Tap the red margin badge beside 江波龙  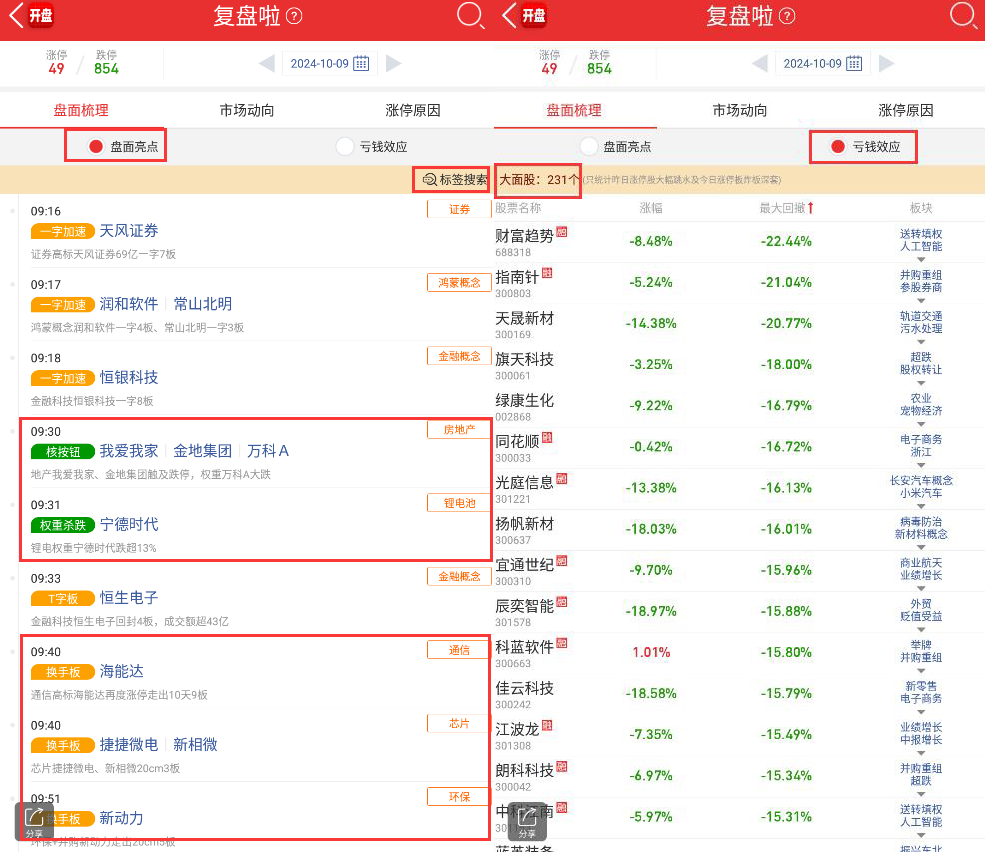coord(547,725)
